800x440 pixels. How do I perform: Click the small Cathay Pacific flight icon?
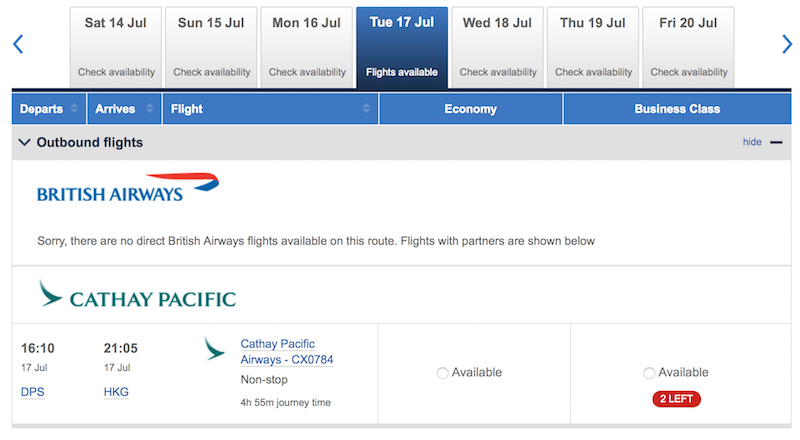click(214, 349)
